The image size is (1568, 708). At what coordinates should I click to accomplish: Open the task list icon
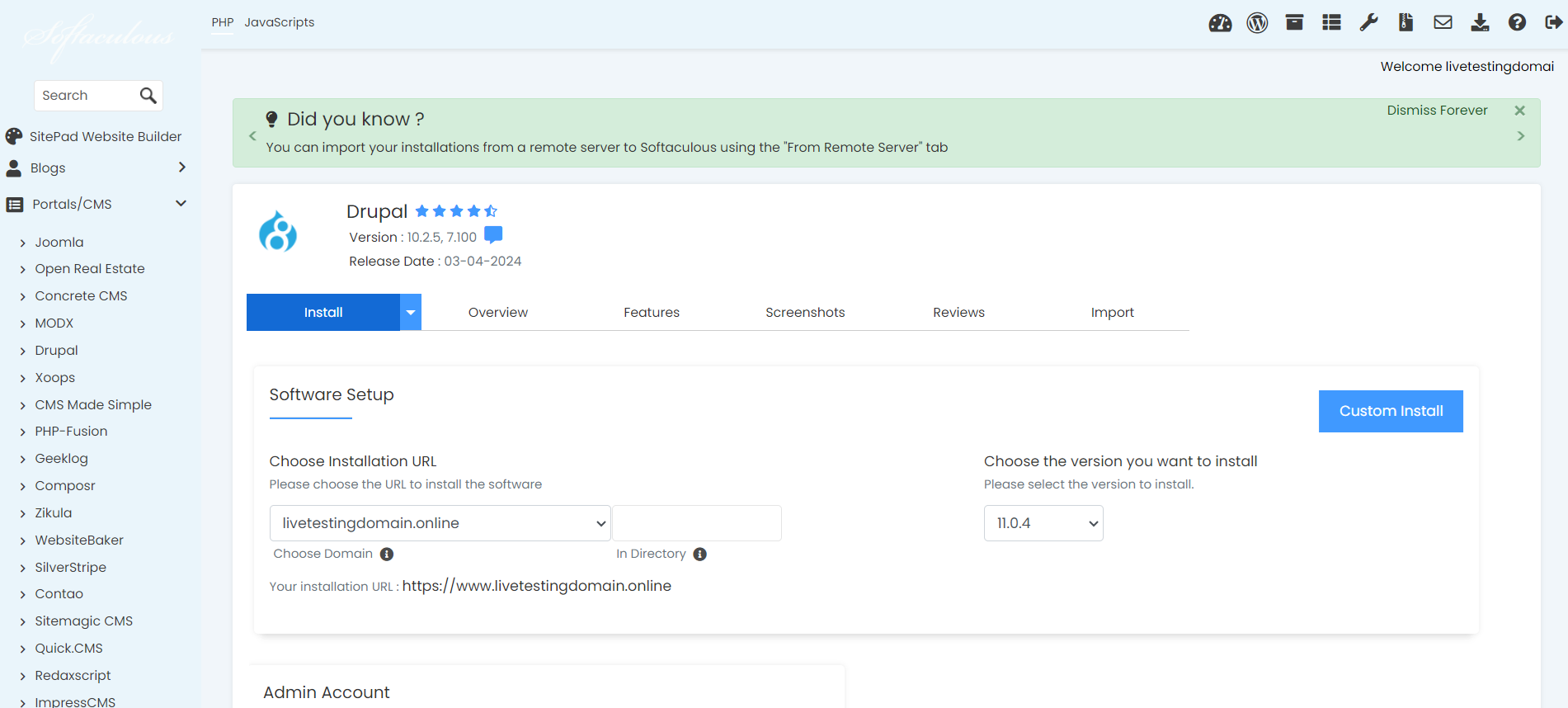coord(1331,22)
